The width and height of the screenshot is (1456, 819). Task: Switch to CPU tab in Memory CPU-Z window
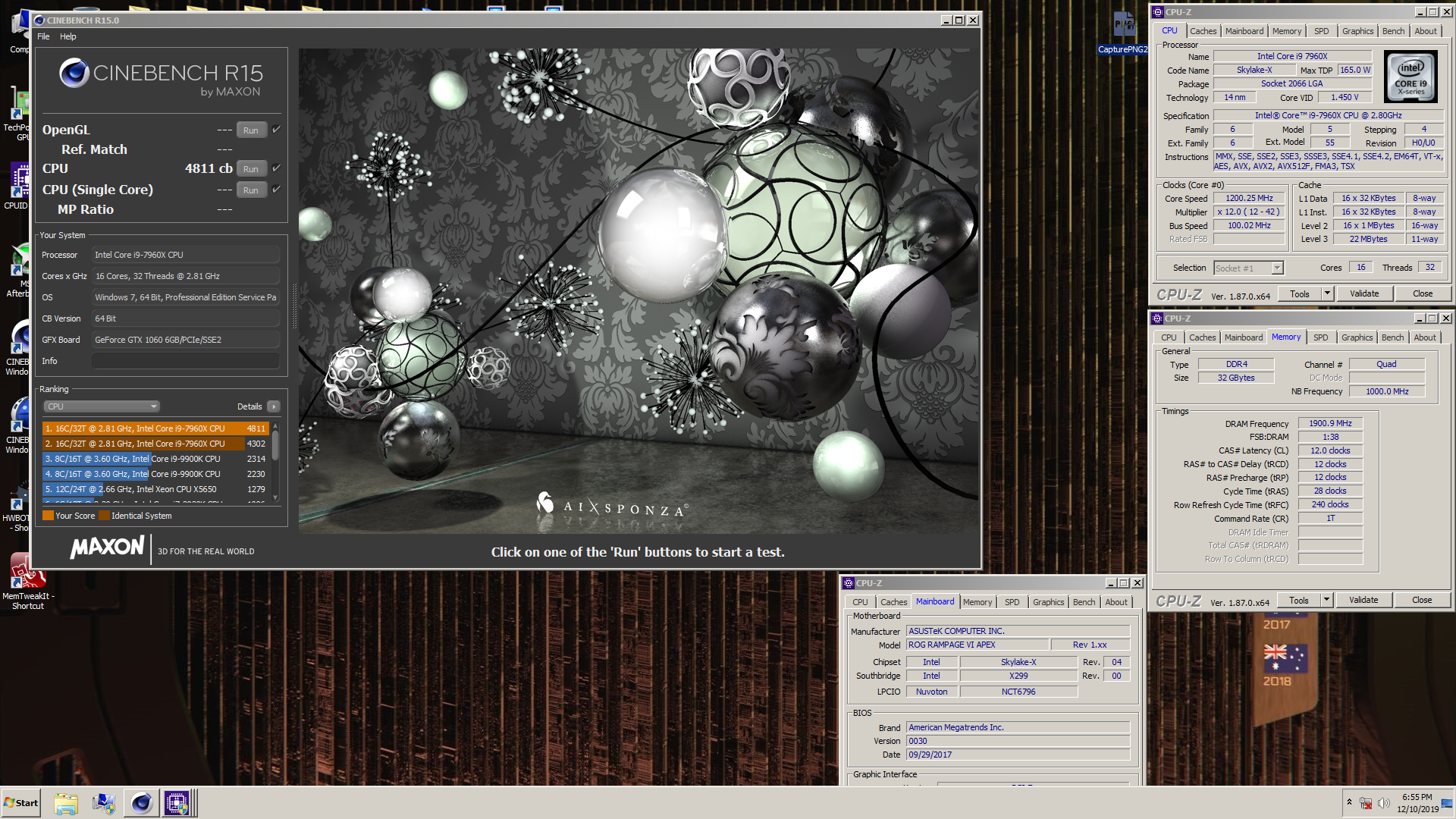click(1169, 337)
